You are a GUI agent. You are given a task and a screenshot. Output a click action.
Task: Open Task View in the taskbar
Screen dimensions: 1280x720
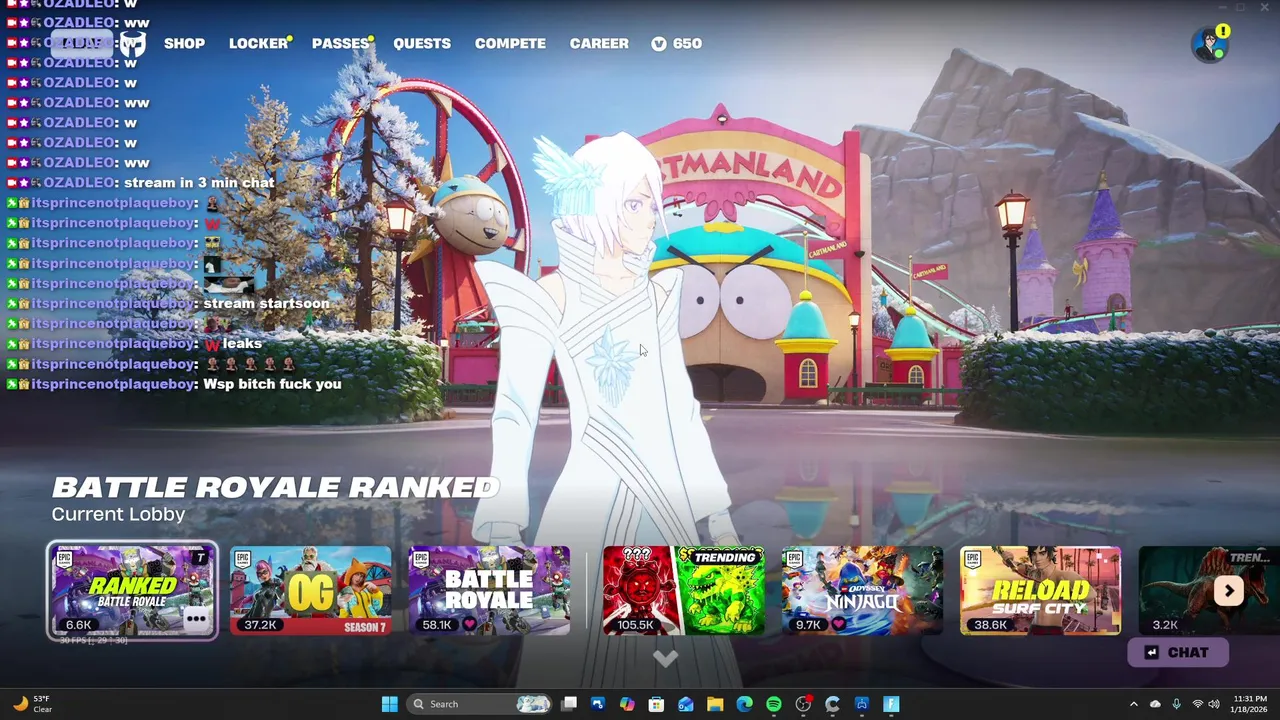(x=569, y=704)
